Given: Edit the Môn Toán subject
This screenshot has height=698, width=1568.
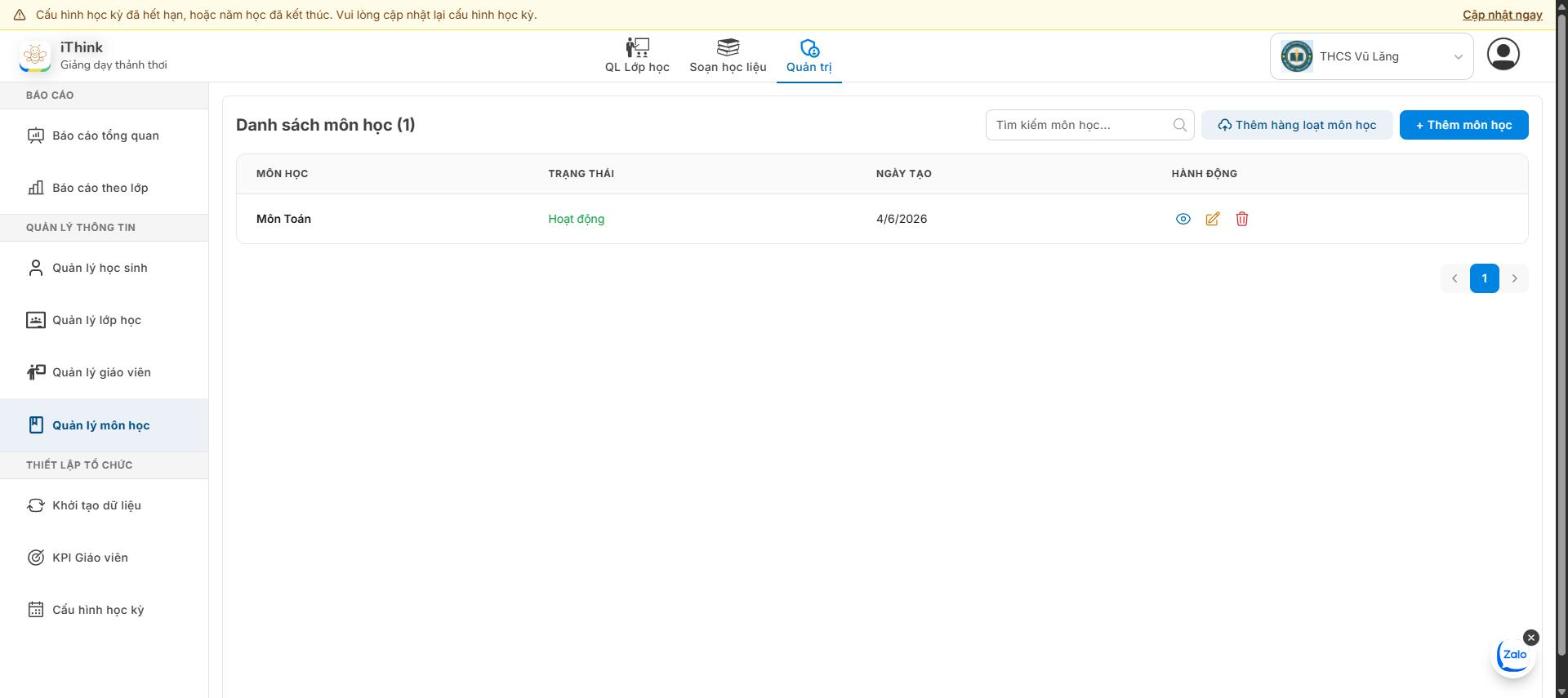Looking at the screenshot, I should point(1212,219).
